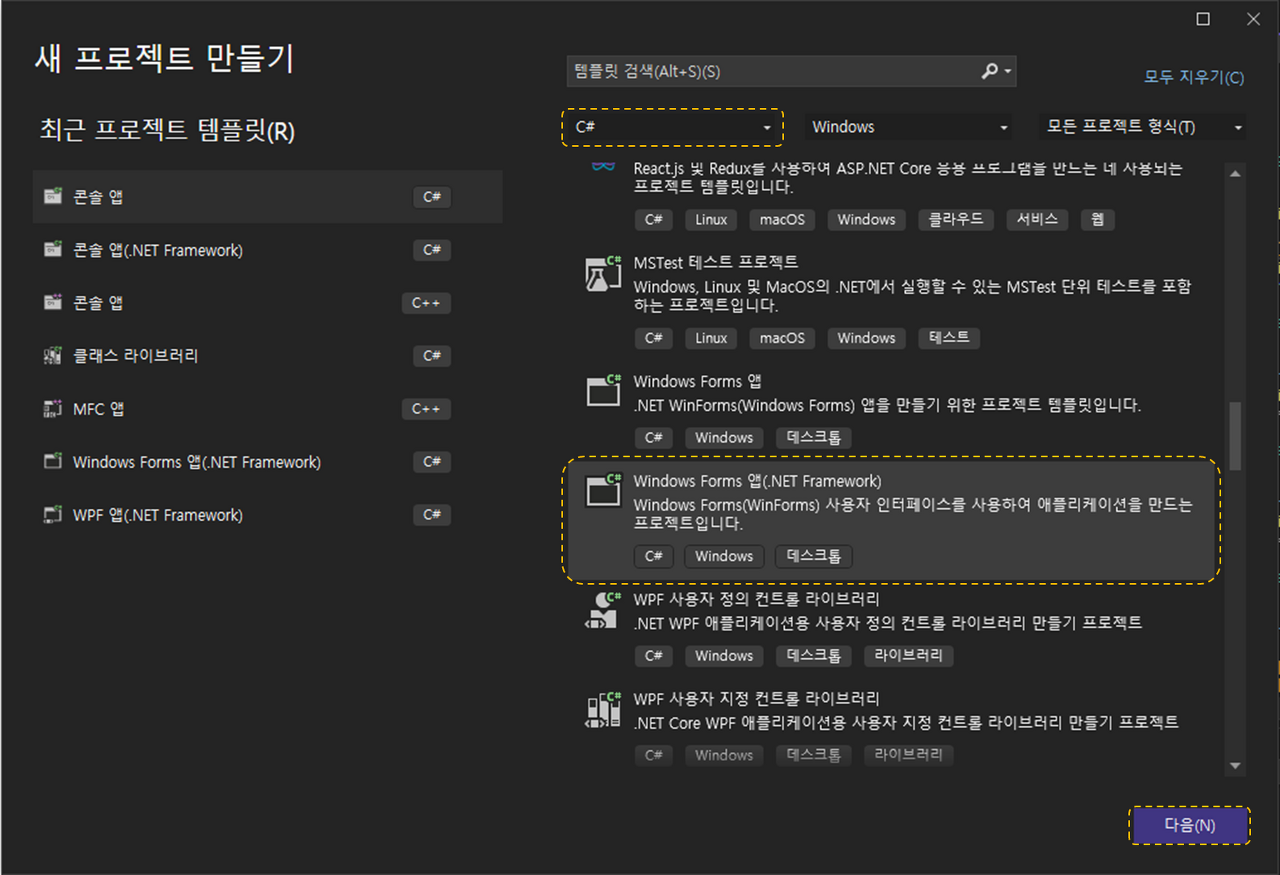The image size is (1280, 875).
Task: Select recent template WPF 앱(.NET Framework)
Action: tap(268, 515)
